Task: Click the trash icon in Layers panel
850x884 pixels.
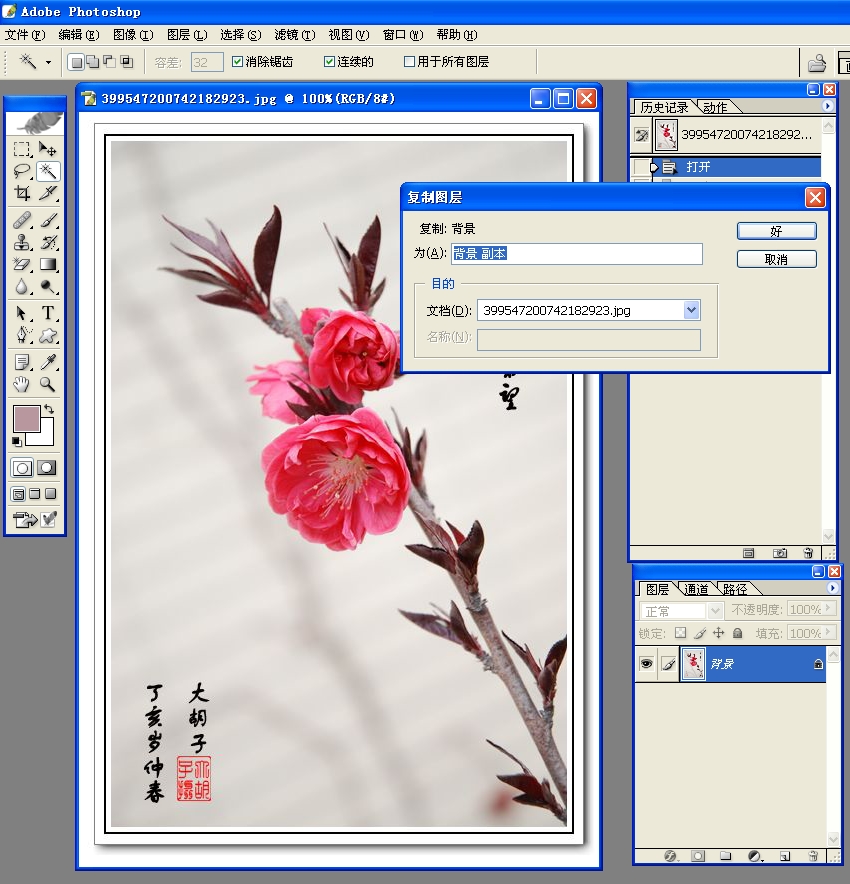Action: pos(813,857)
